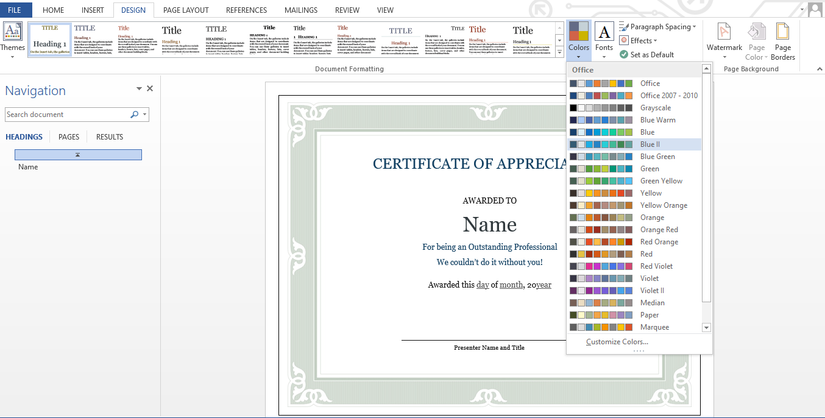
Task: Close the Navigation pane
Action: coord(150,89)
